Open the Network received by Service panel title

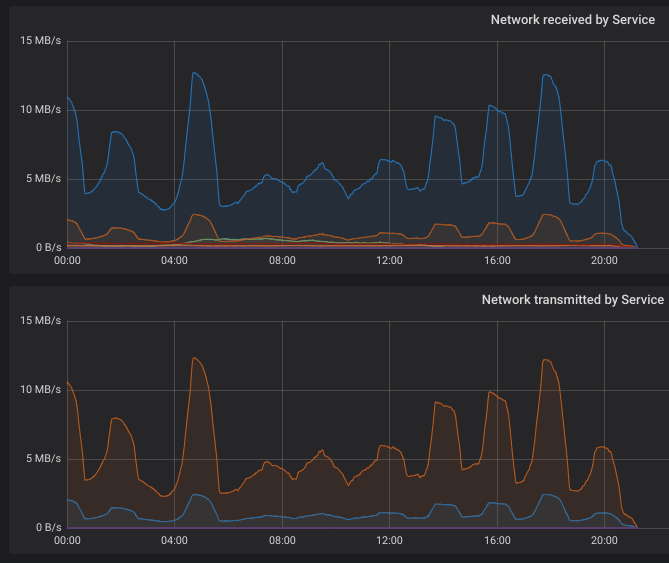pos(573,20)
